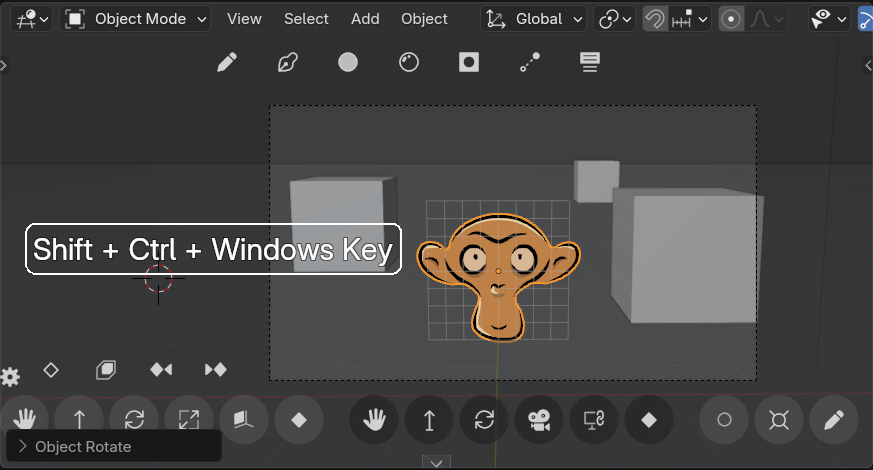Image resolution: width=873 pixels, height=470 pixels.
Task: Click the duplicate layers icon
Action: 106,370
